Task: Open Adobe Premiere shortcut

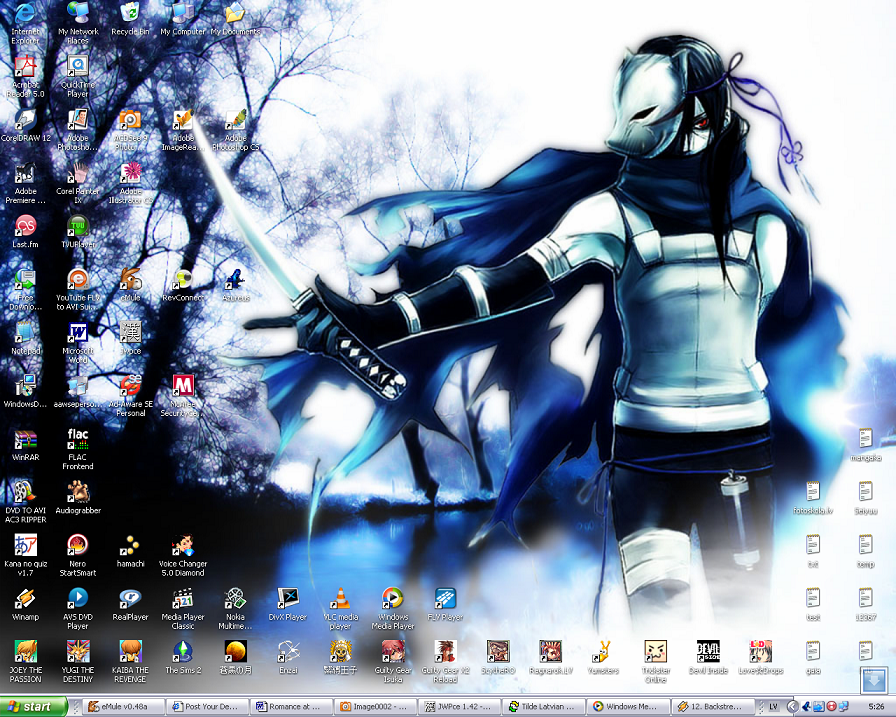Action: coord(25,173)
